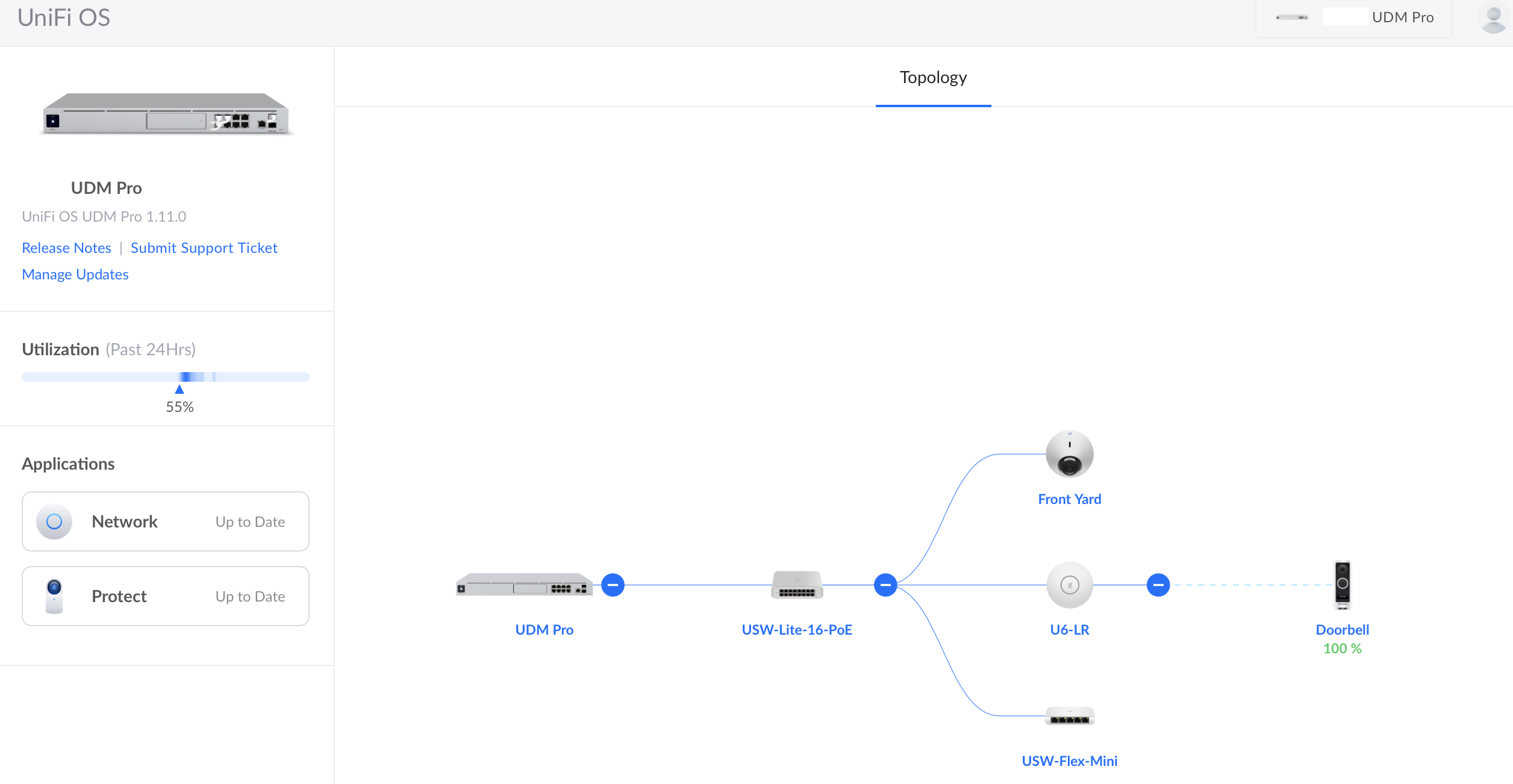Click the UDM Pro icon in topology

pos(523,585)
